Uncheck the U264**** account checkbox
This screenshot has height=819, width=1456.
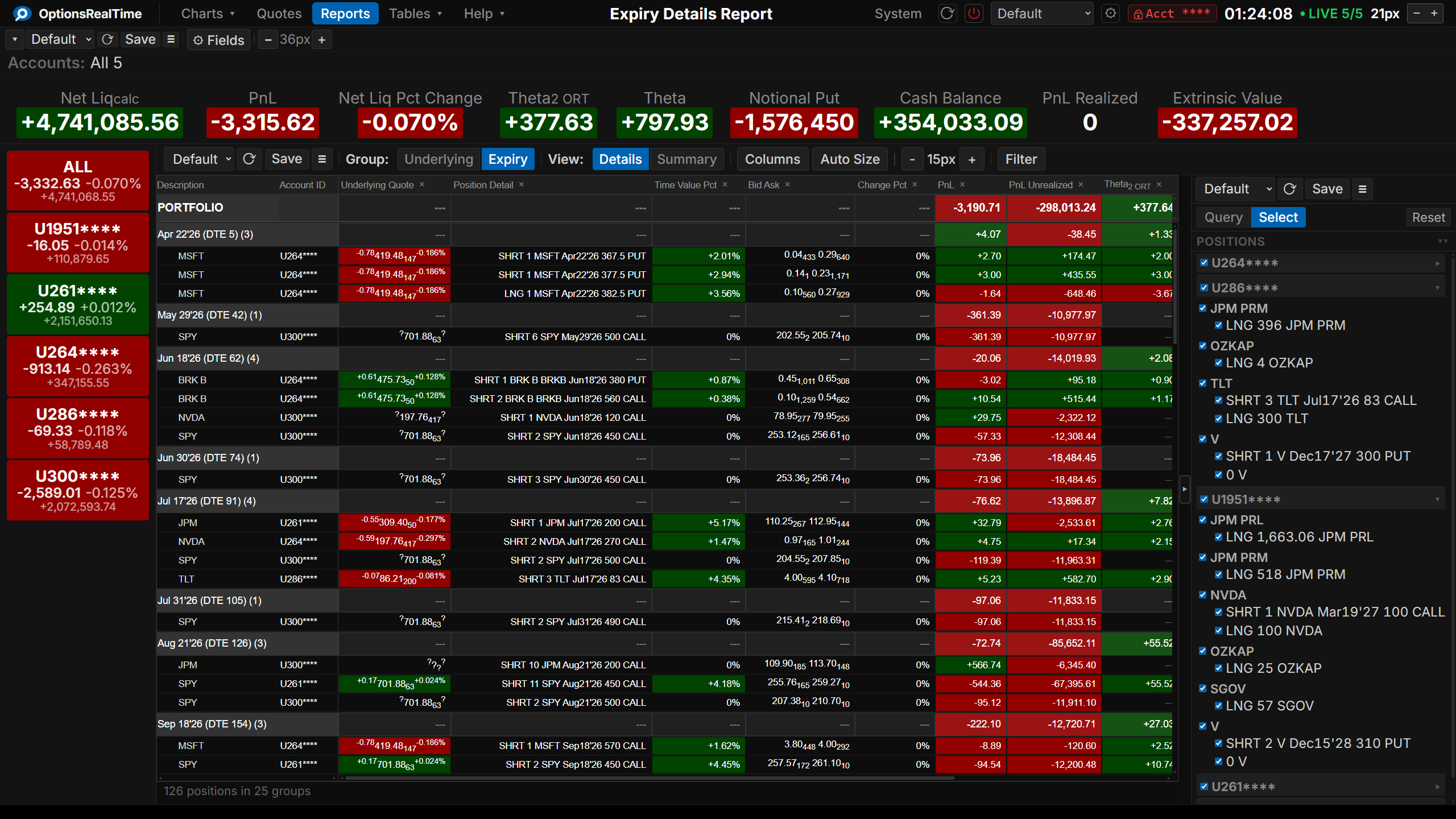point(1204,263)
